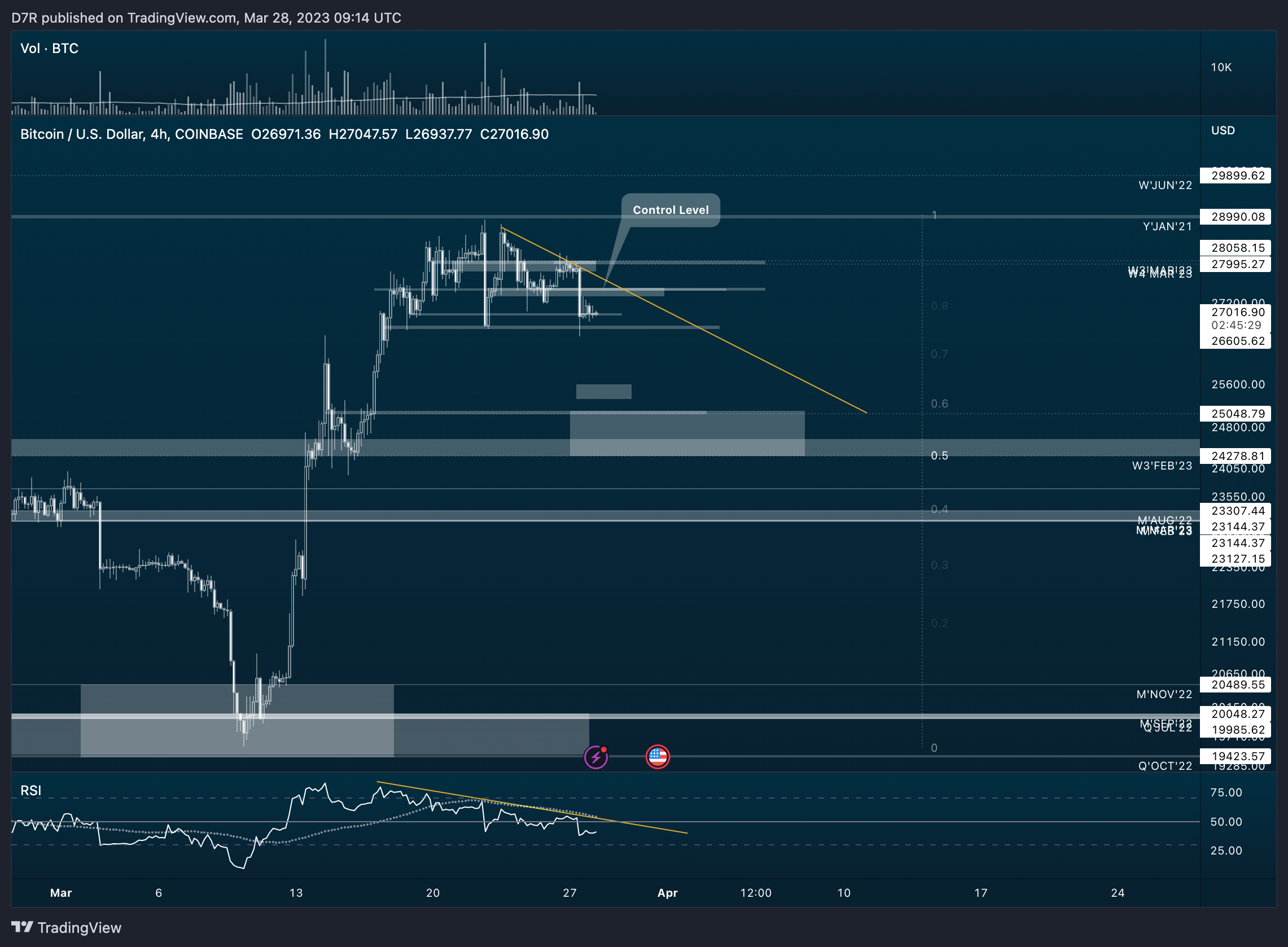Click the 0.2 Fibonacci level label
1288x947 pixels.
(939, 623)
